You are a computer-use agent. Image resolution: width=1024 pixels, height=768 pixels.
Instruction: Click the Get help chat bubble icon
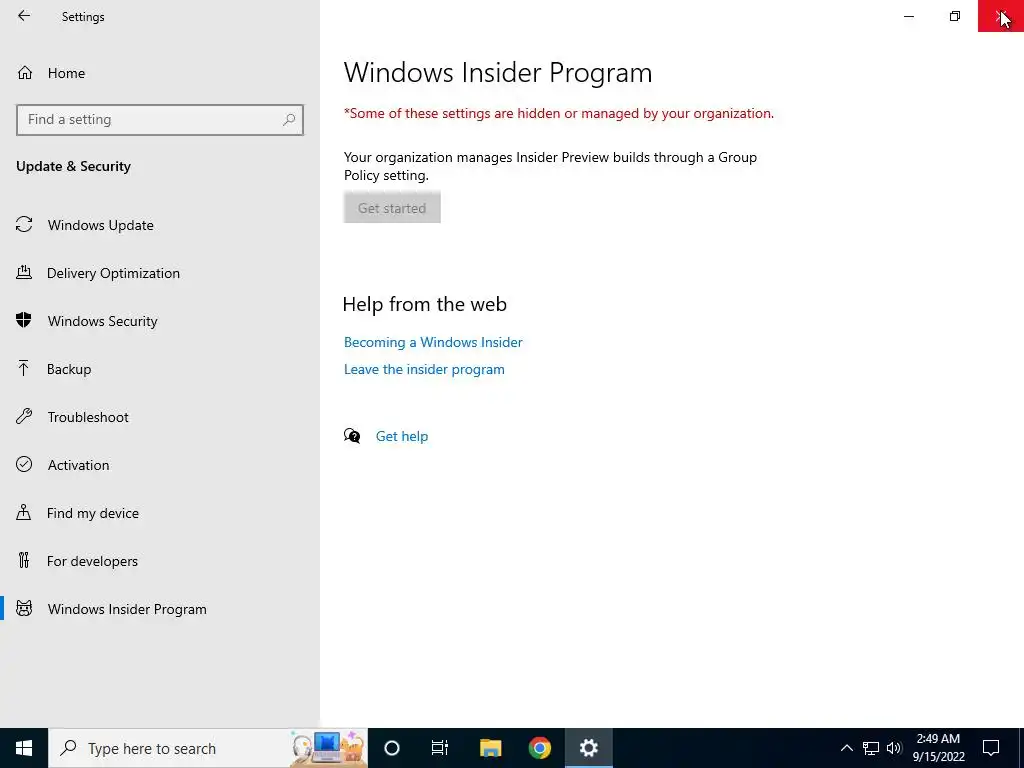tap(352, 436)
